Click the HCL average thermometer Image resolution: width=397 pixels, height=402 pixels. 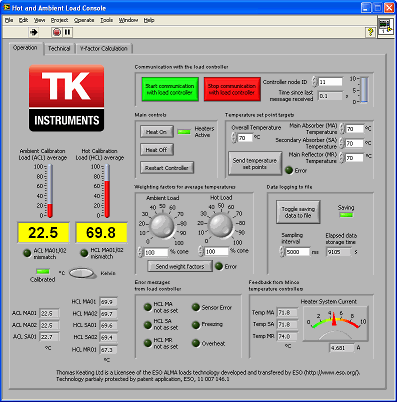(107, 191)
